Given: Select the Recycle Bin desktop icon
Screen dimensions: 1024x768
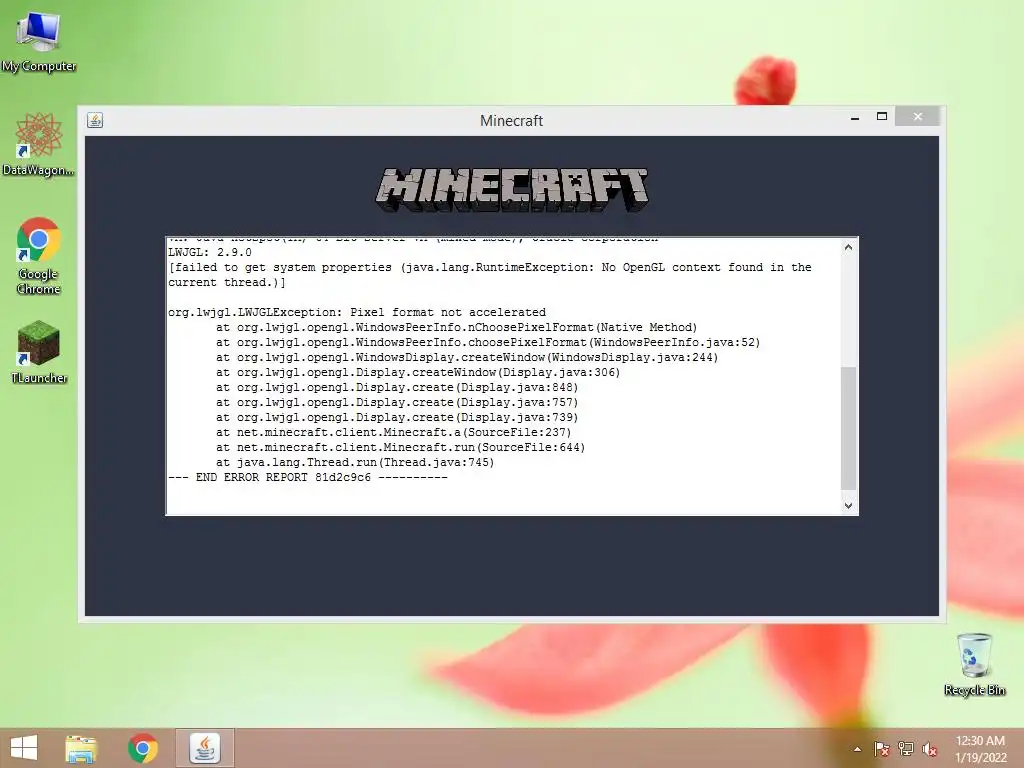Looking at the screenshot, I should tap(974, 664).
